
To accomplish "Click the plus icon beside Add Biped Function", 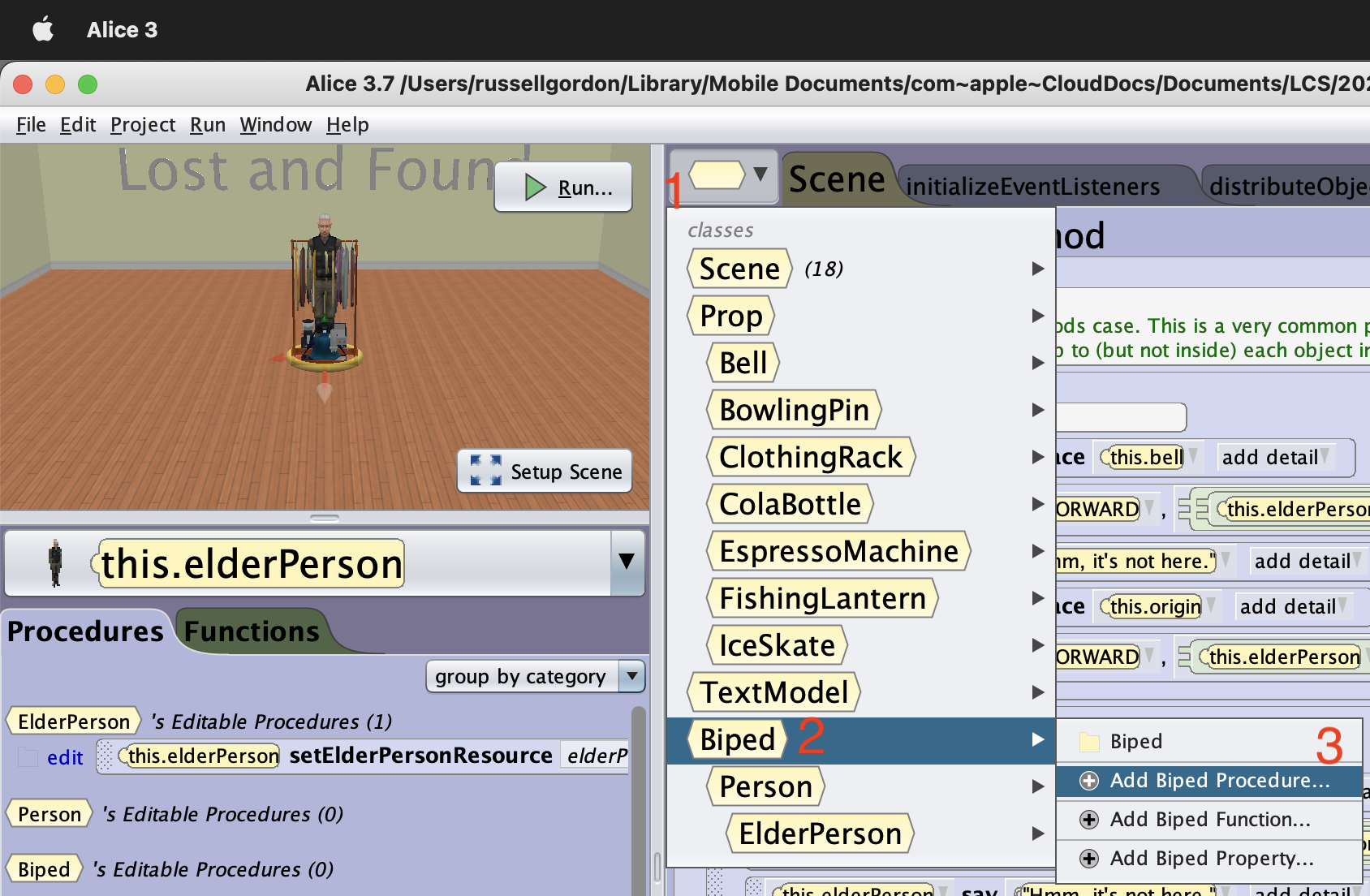I will tap(1088, 820).
